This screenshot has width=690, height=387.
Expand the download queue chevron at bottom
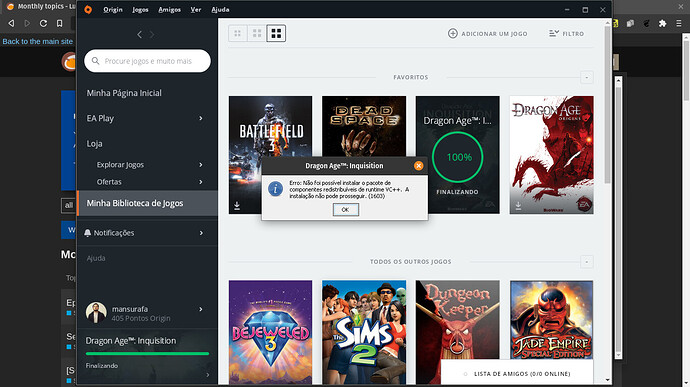point(208,375)
